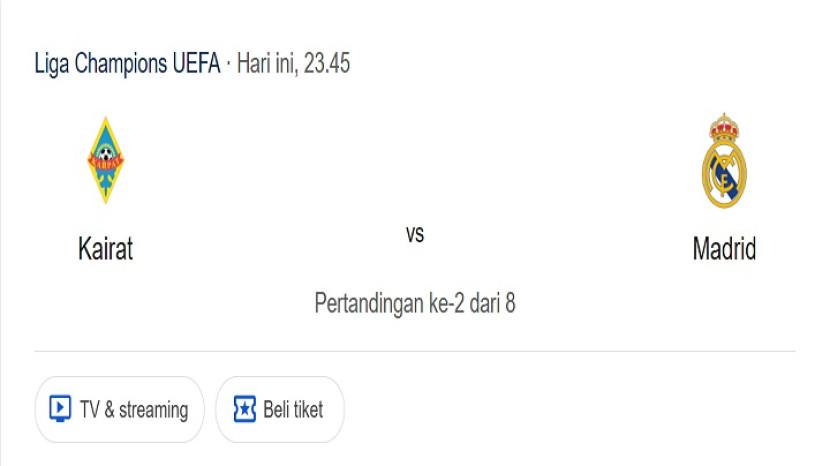
Task: Click the horizontal divider under match info
Action: coord(415,351)
